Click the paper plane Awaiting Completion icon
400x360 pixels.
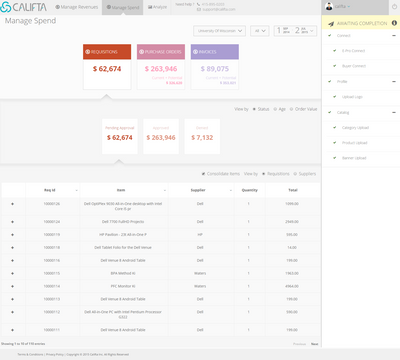331,24
